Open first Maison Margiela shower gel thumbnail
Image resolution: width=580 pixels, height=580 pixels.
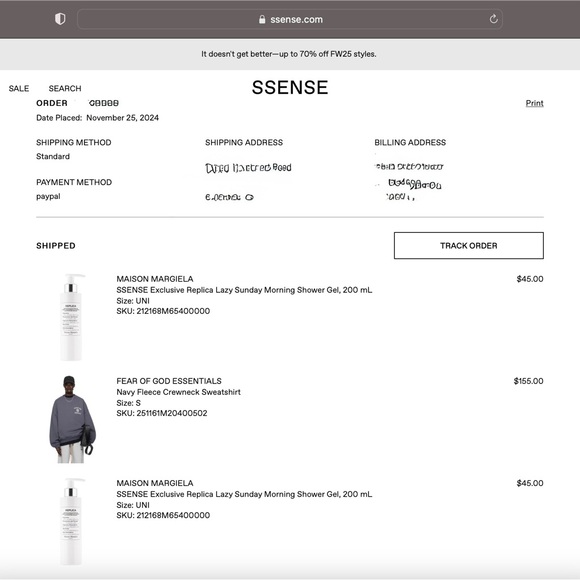[71, 317]
